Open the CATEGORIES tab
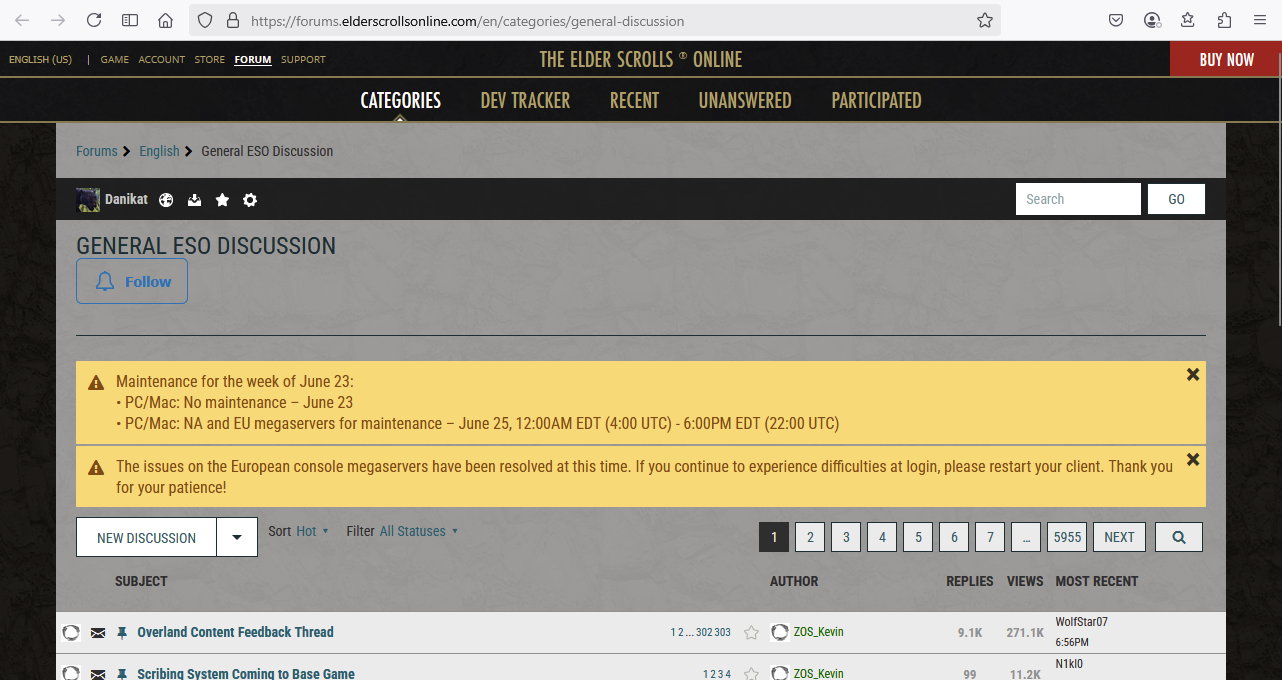This screenshot has width=1282, height=680. click(x=400, y=100)
